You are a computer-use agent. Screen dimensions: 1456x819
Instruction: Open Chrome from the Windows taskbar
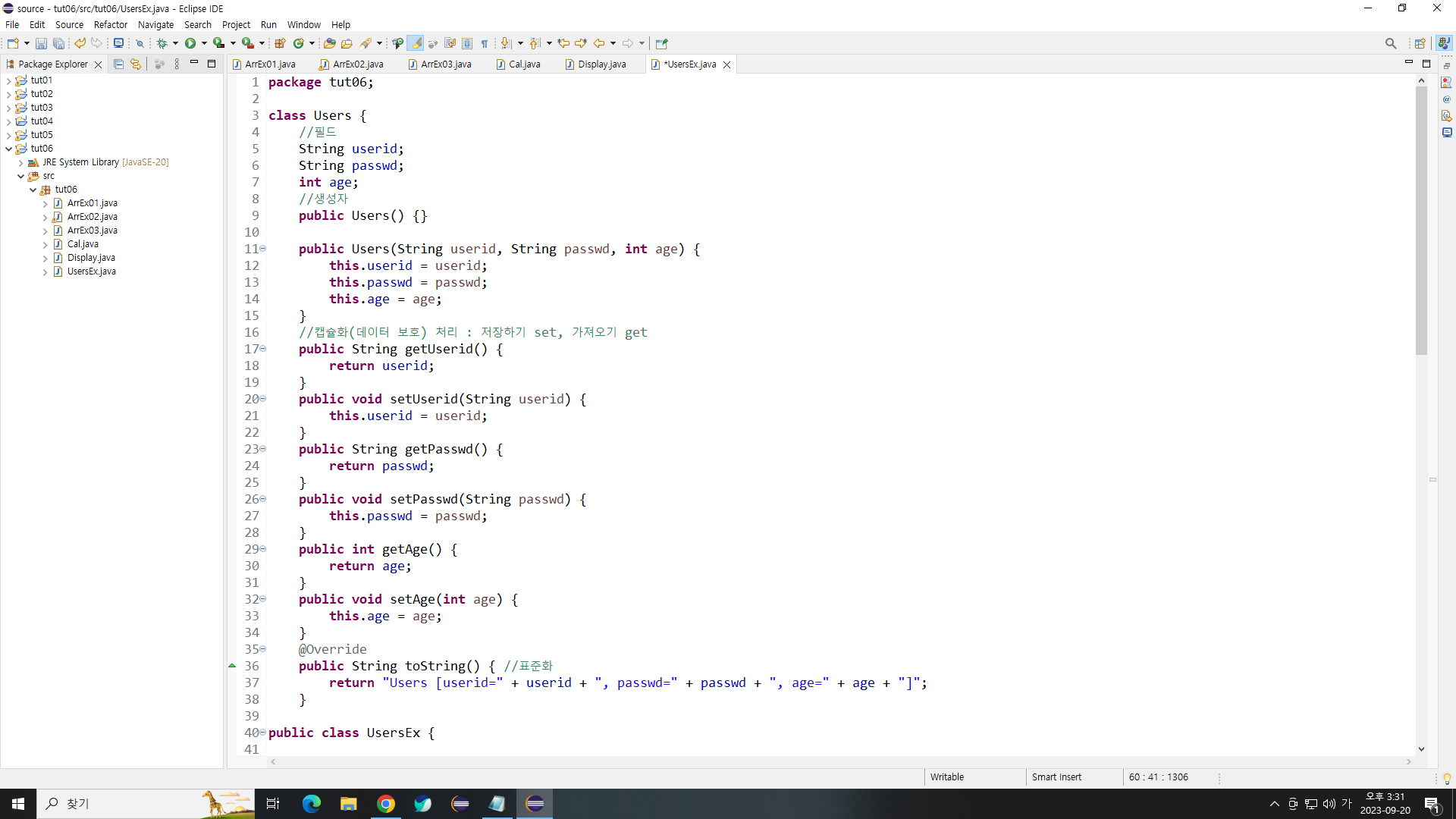click(x=386, y=804)
